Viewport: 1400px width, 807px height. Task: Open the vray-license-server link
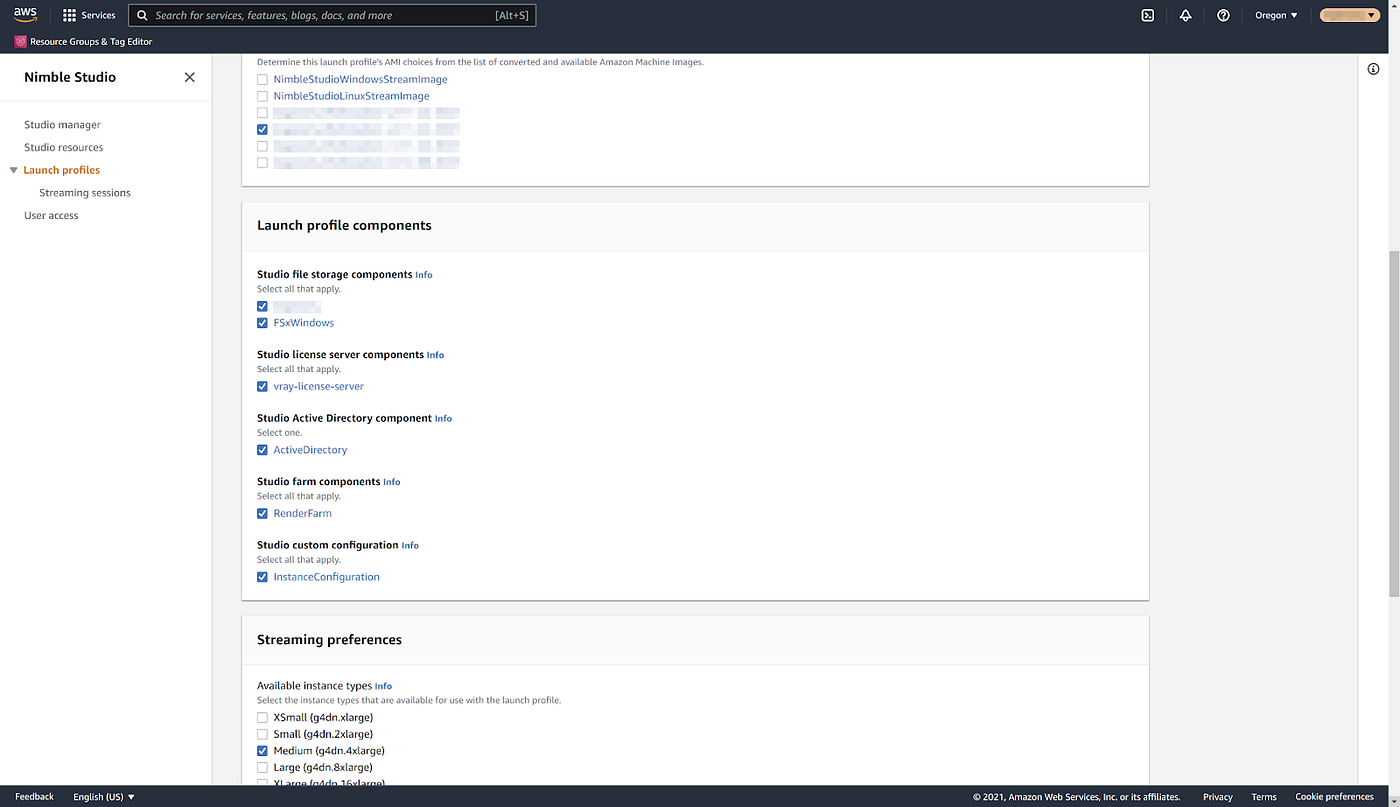pos(318,386)
